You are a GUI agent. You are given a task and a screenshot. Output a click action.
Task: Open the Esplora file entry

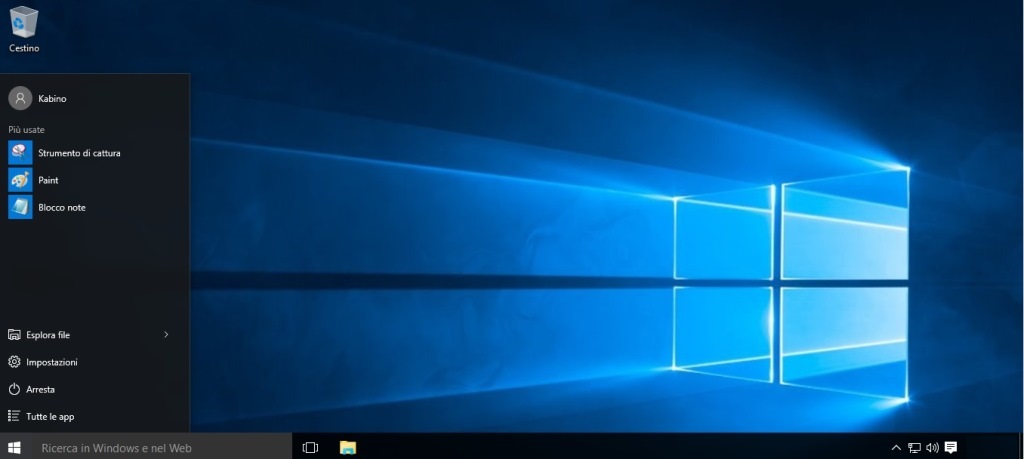(x=48, y=335)
